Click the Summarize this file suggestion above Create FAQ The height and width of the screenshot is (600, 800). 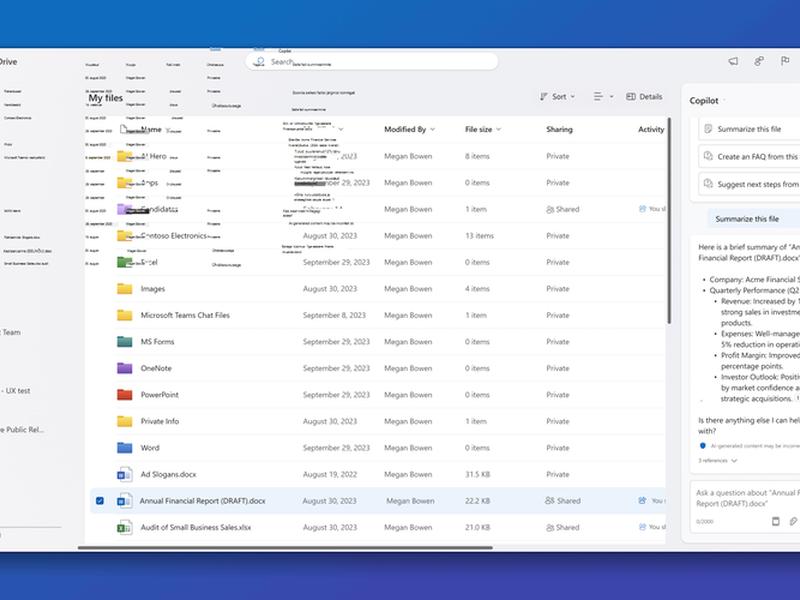point(749,129)
